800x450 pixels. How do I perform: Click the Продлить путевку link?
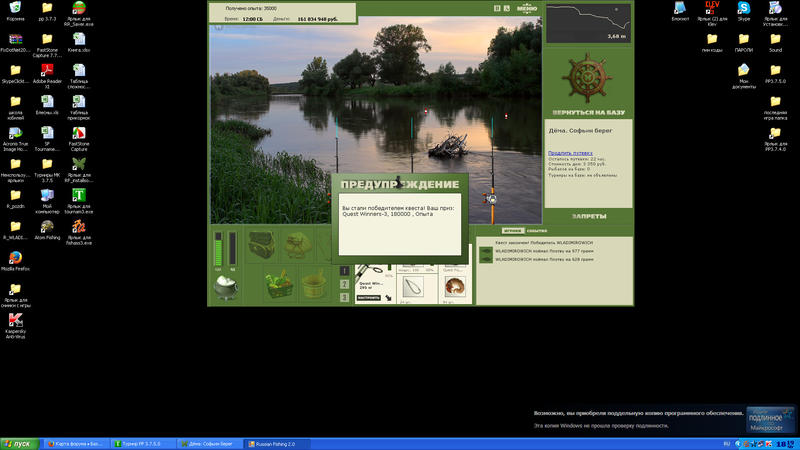coord(570,153)
